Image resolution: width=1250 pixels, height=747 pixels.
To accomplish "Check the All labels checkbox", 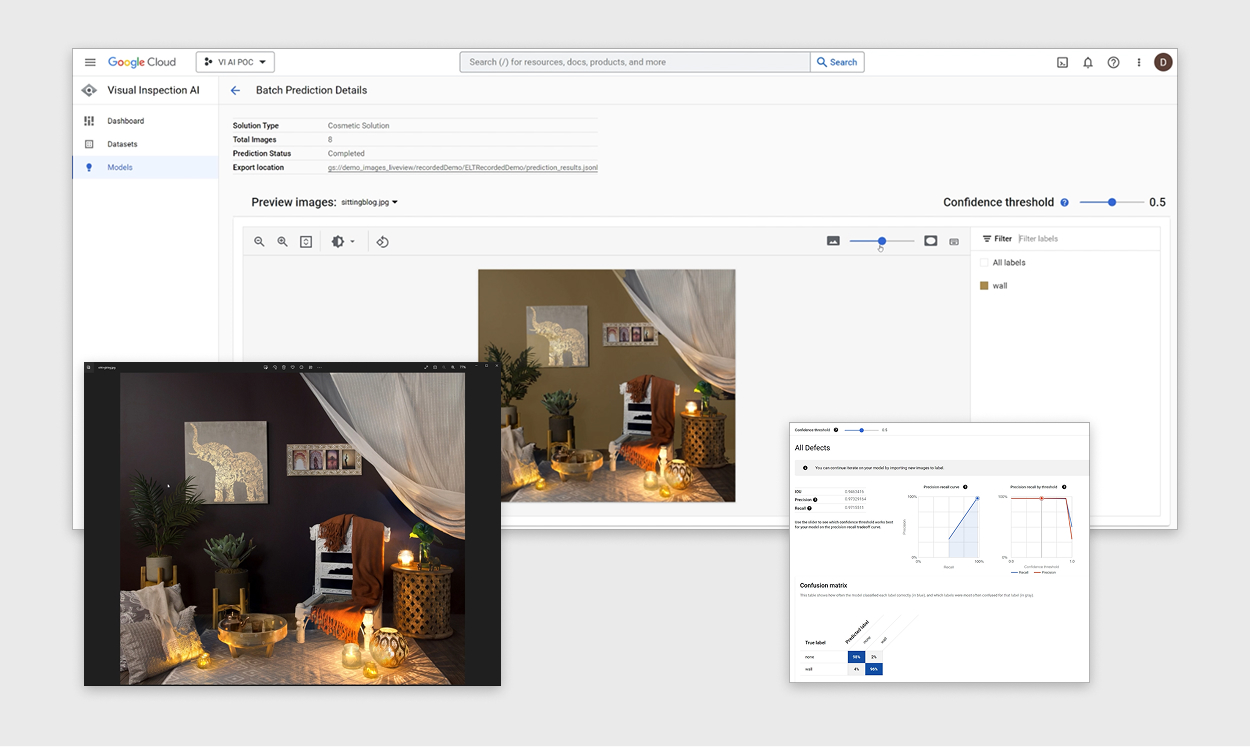I will pyautogui.click(x=984, y=263).
